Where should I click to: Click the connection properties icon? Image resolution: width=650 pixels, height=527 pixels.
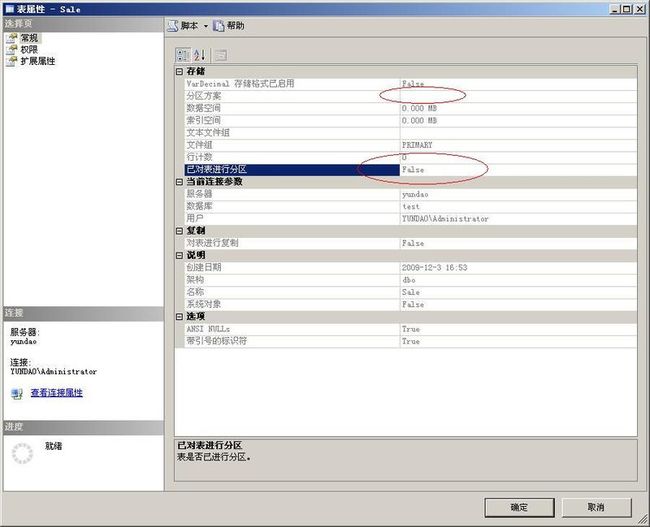[17, 393]
